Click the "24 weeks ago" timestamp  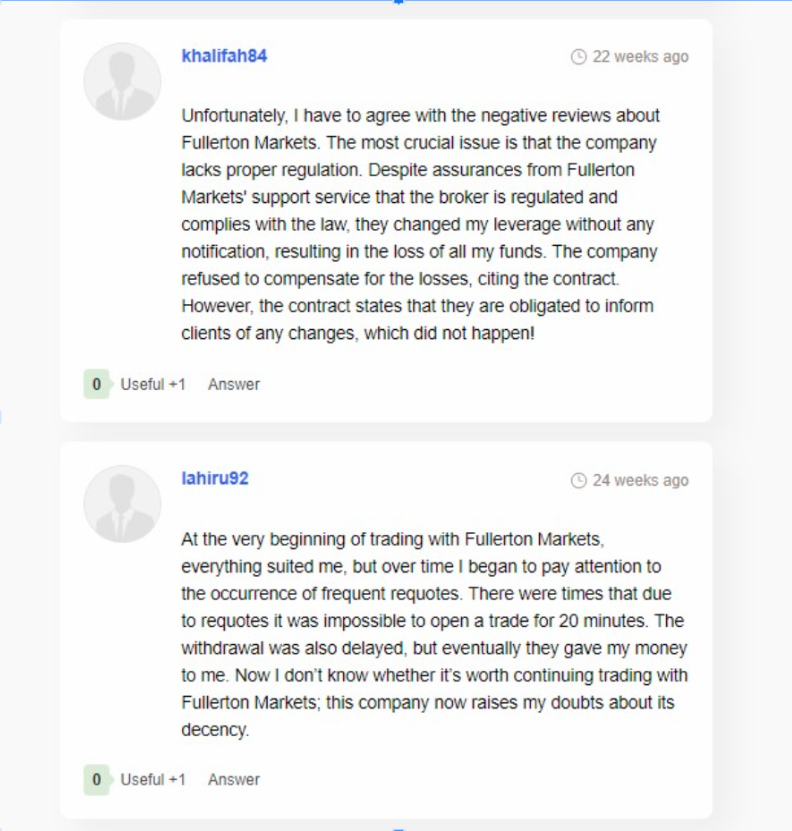640,481
